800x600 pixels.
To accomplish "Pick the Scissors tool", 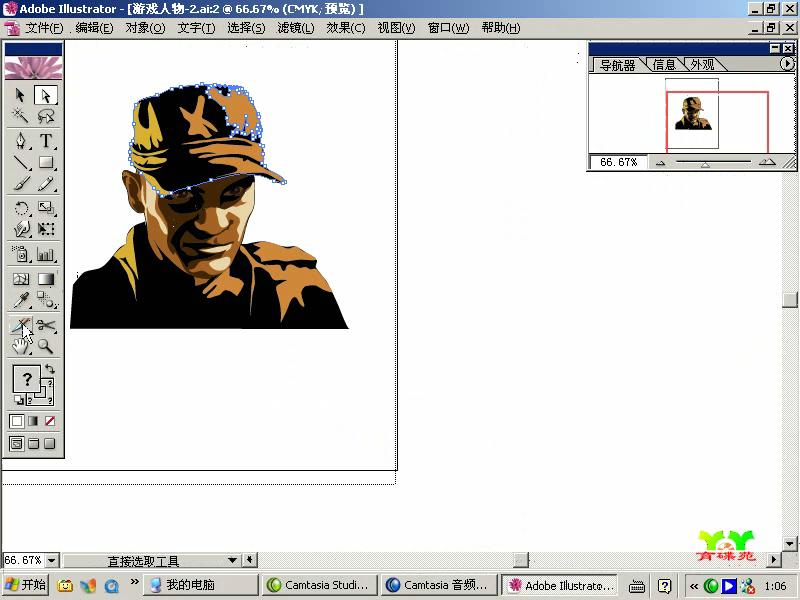I will click(46, 326).
